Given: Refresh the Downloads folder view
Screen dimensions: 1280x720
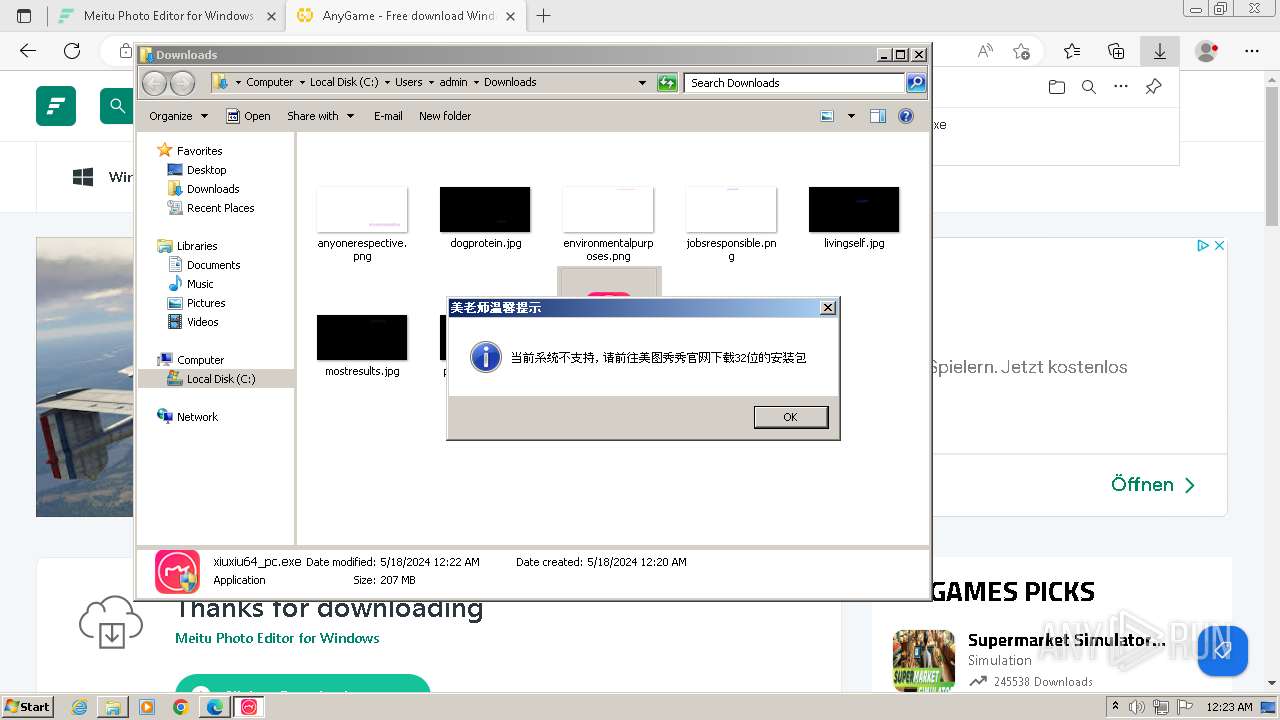Looking at the screenshot, I should (x=667, y=83).
